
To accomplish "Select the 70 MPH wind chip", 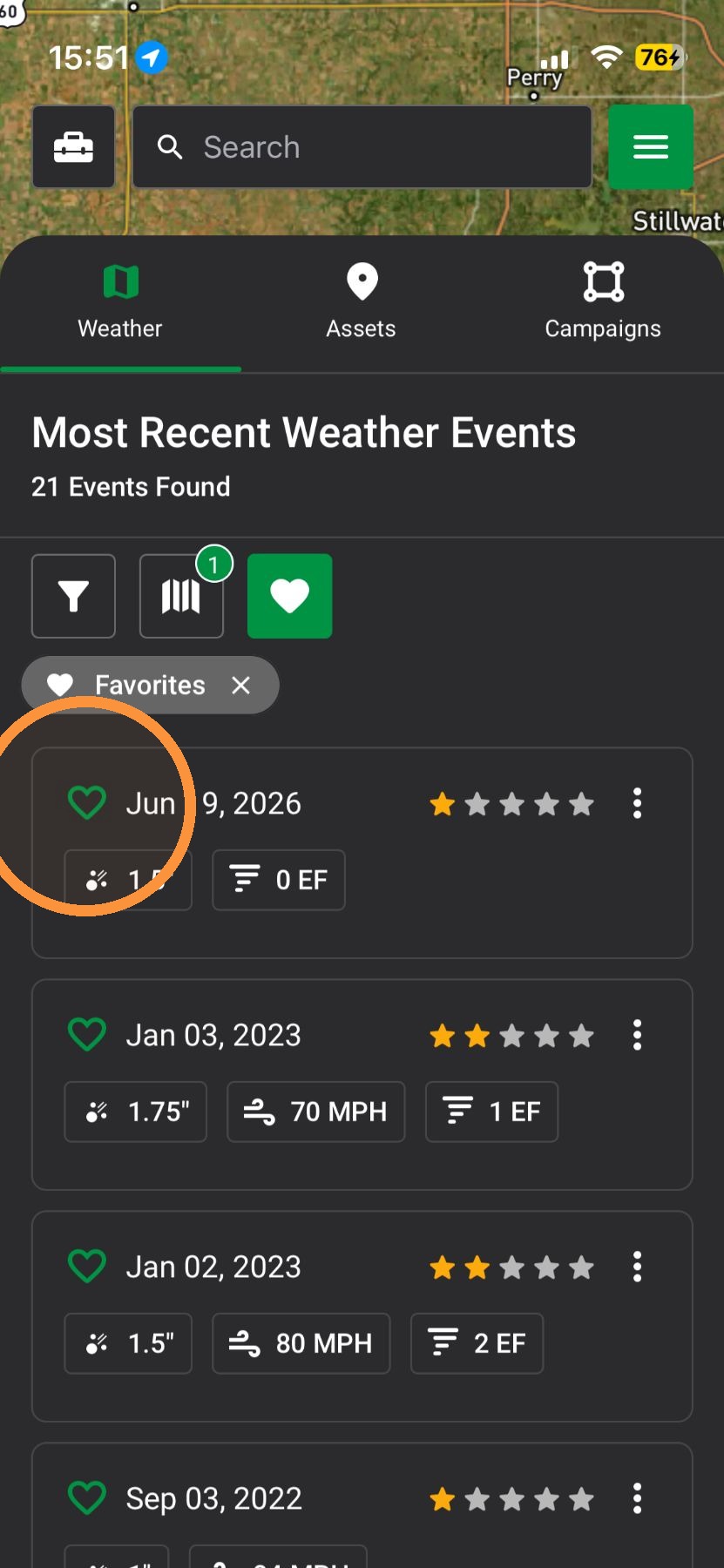I will 316,1112.
